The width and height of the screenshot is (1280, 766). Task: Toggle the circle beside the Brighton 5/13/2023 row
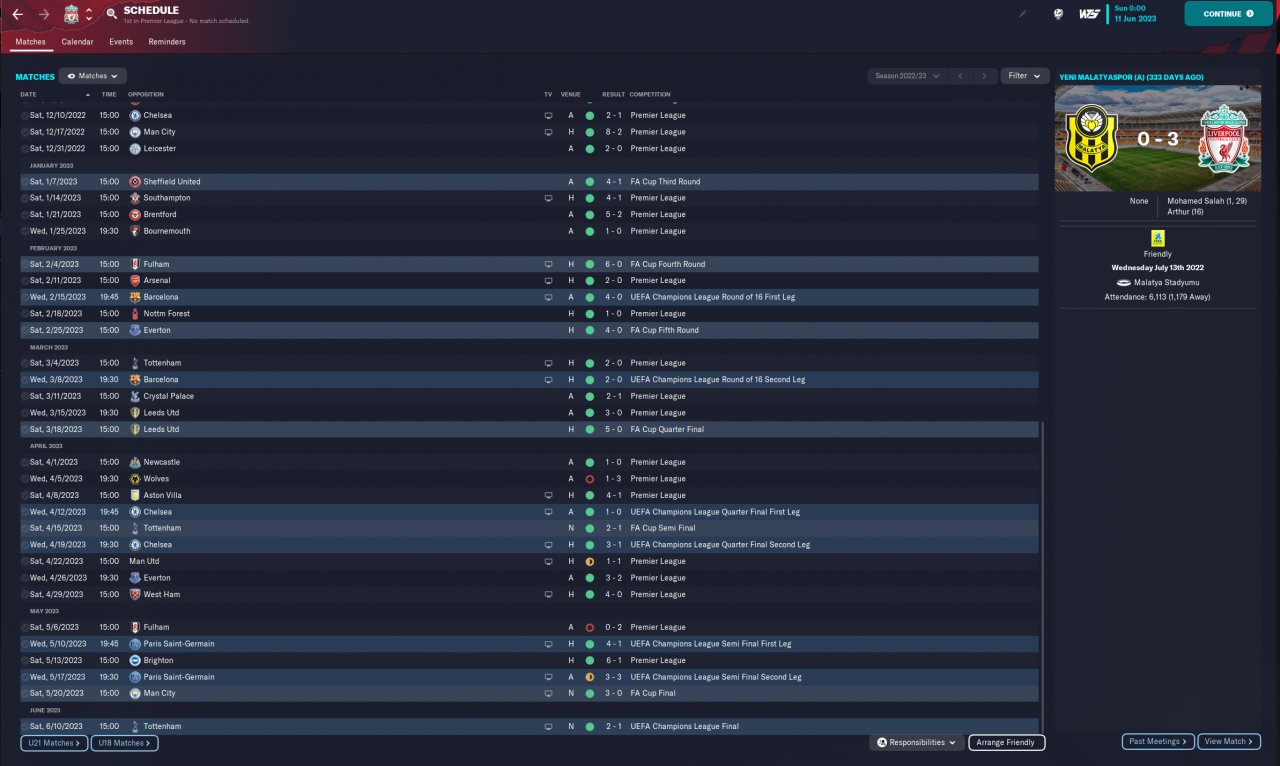25,660
